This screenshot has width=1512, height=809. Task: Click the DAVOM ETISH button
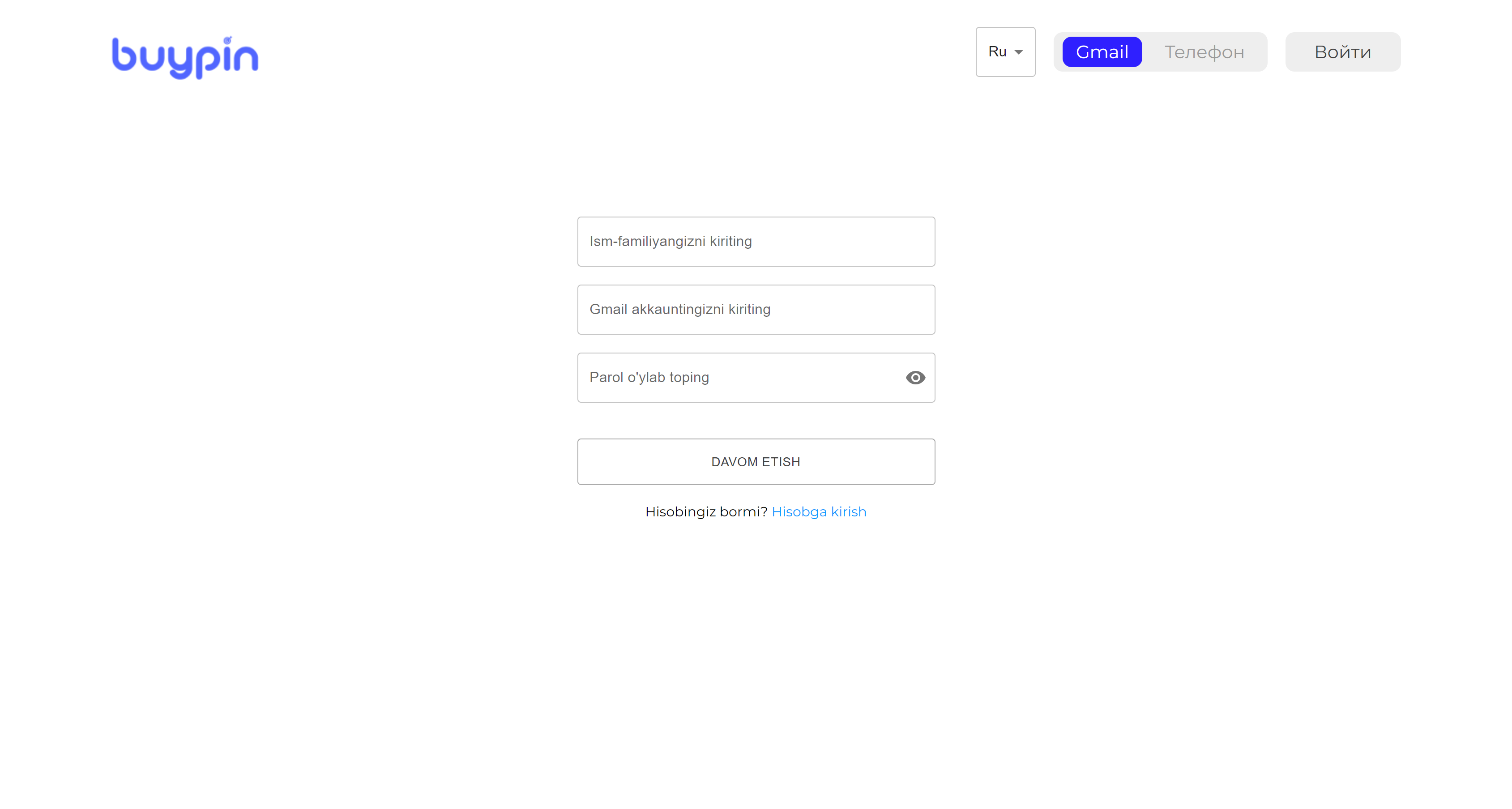coord(756,462)
